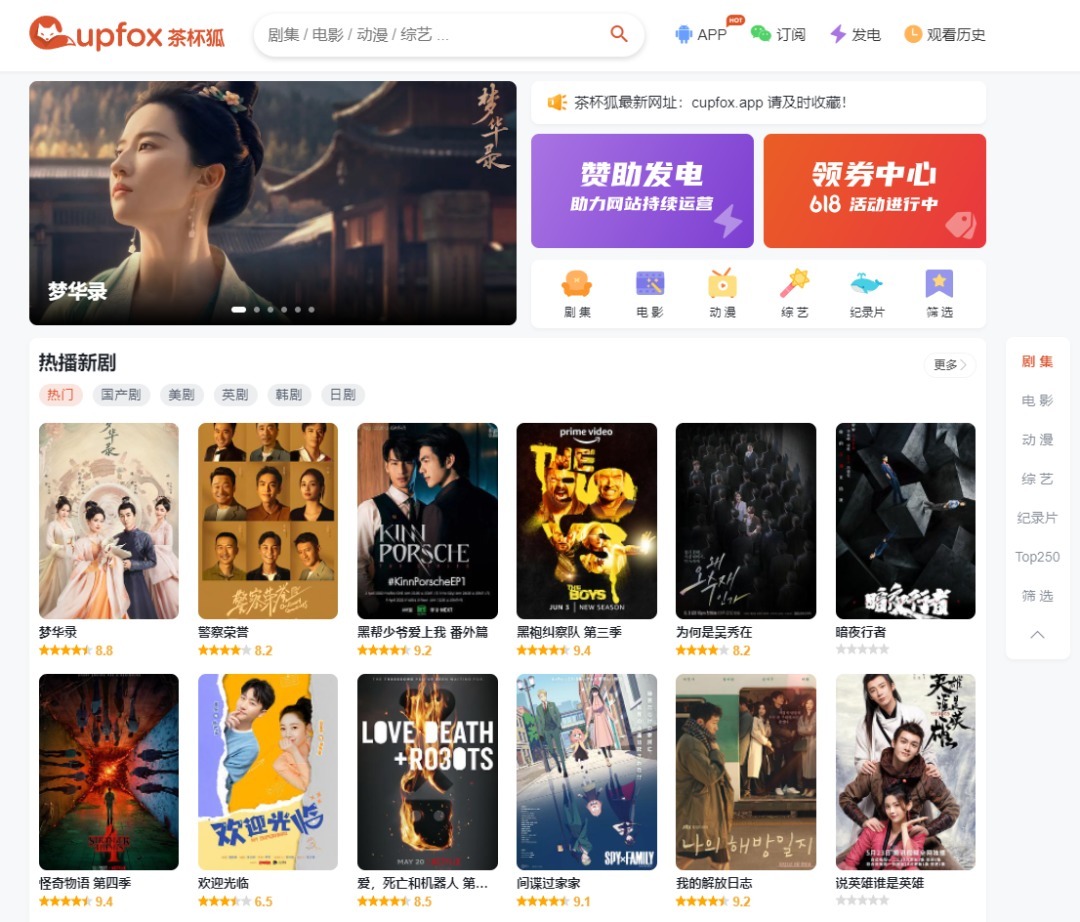Open the 怪奇物语 第四季 poster
The image size is (1080, 922).
[109, 772]
